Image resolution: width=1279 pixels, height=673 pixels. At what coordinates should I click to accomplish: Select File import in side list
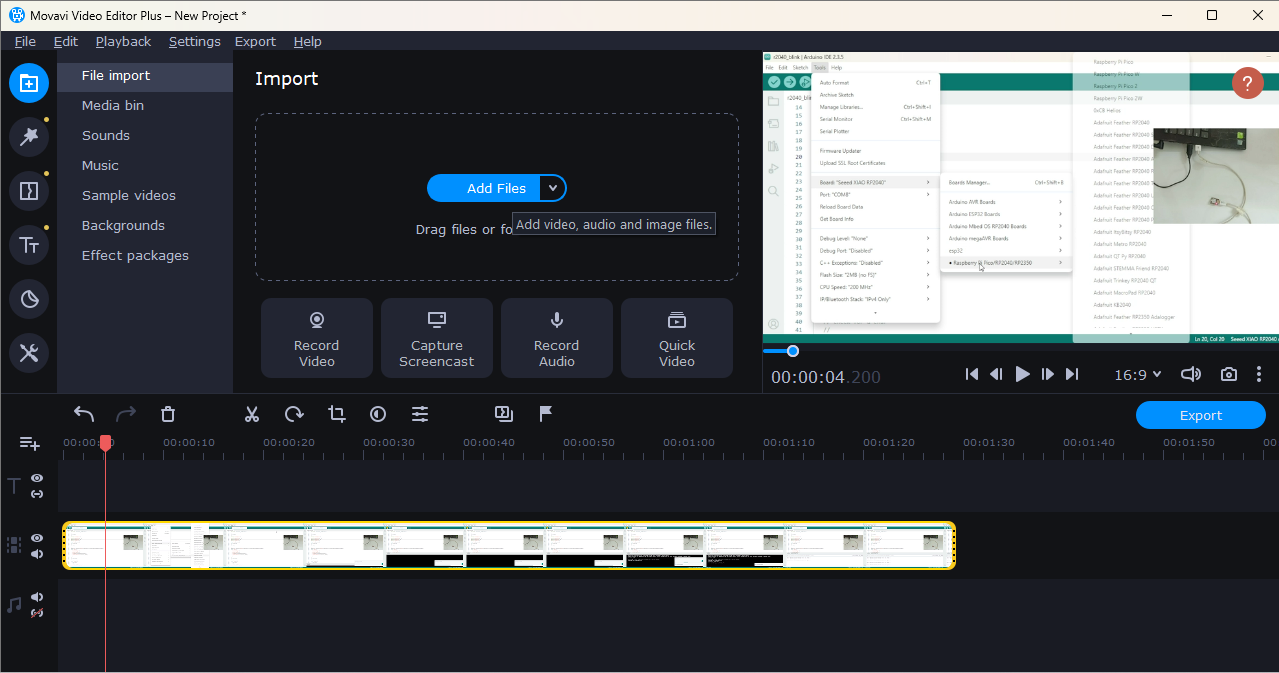tap(145, 76)
